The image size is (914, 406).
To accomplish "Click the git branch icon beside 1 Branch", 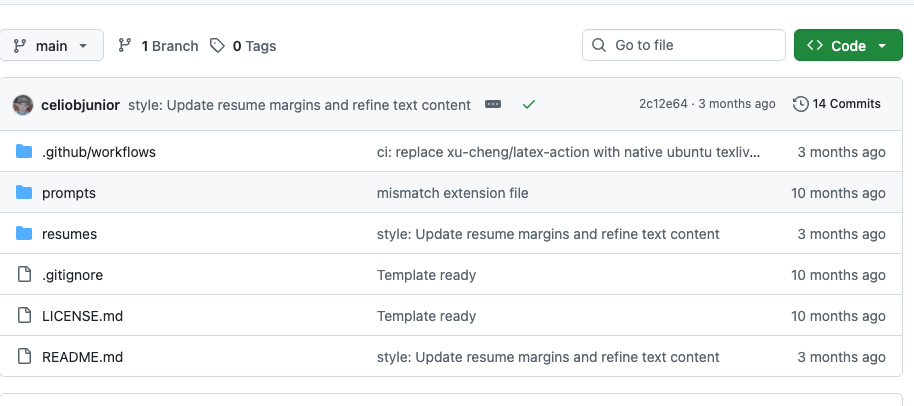I will pyautogui.click(x=125, y=45).
